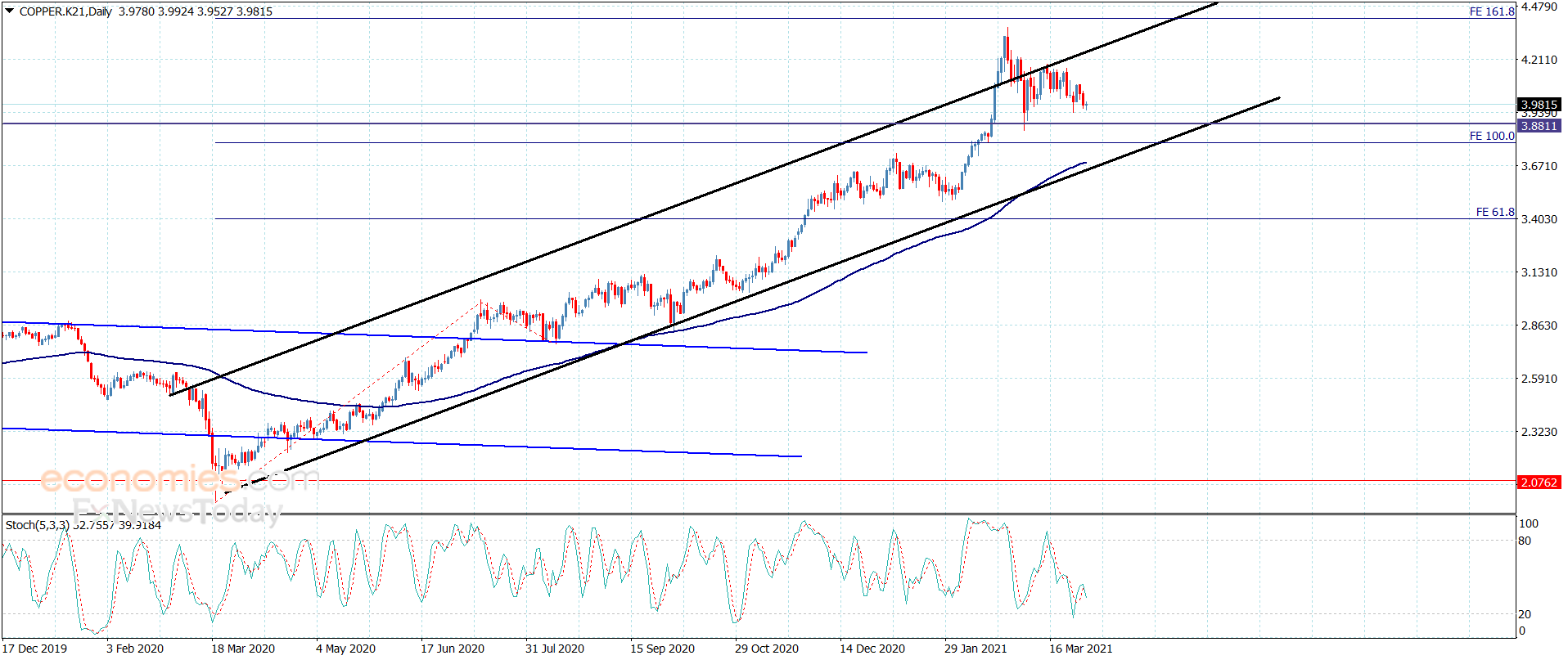Click the red 2.0762 price level tag
Image resolution: width=1568 pixels, height=660 pixels.
pyautogui.click(x=1539, y=483)
